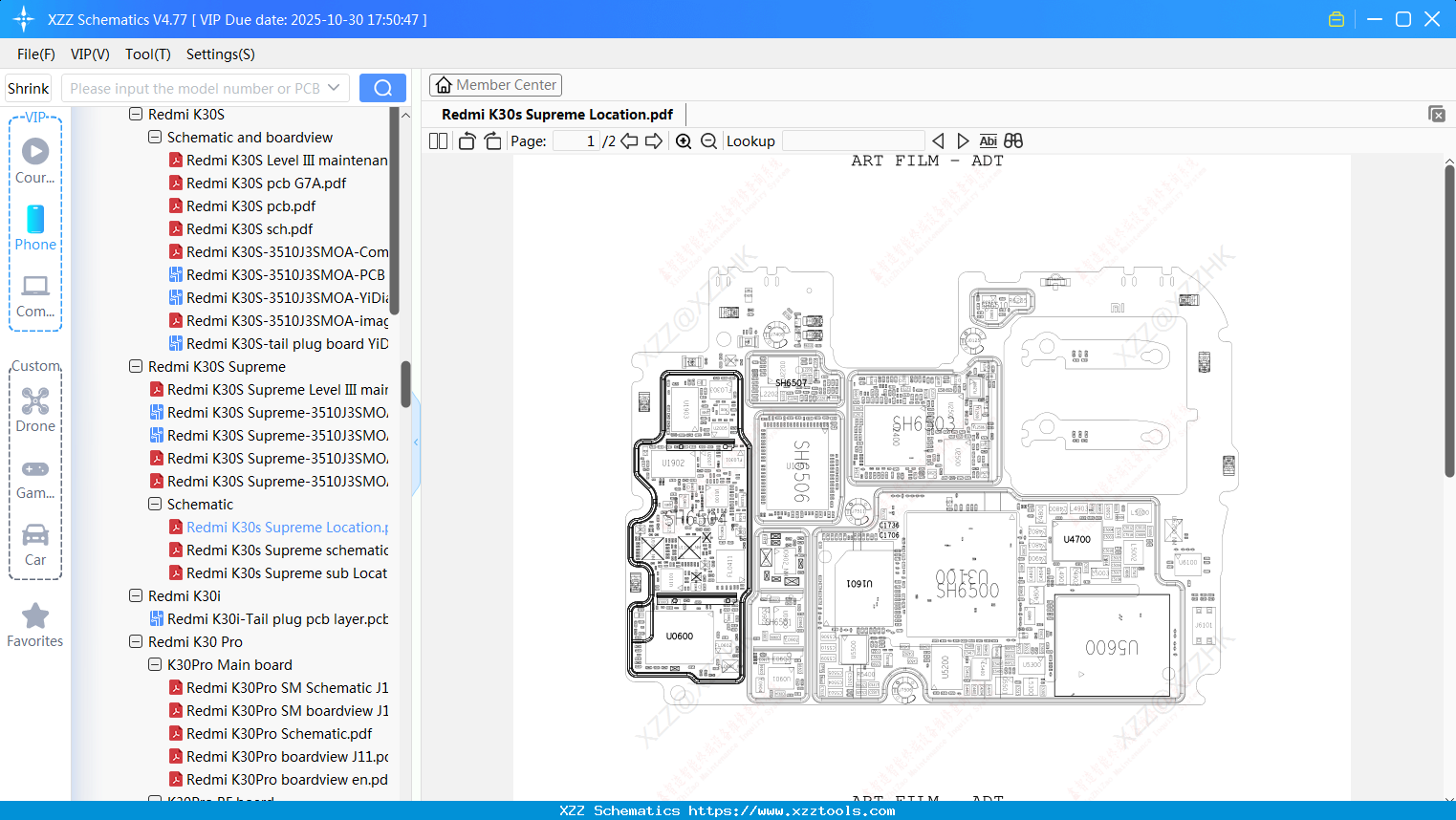
Task: Open search with the binoculars icon
Action: 1012,140
